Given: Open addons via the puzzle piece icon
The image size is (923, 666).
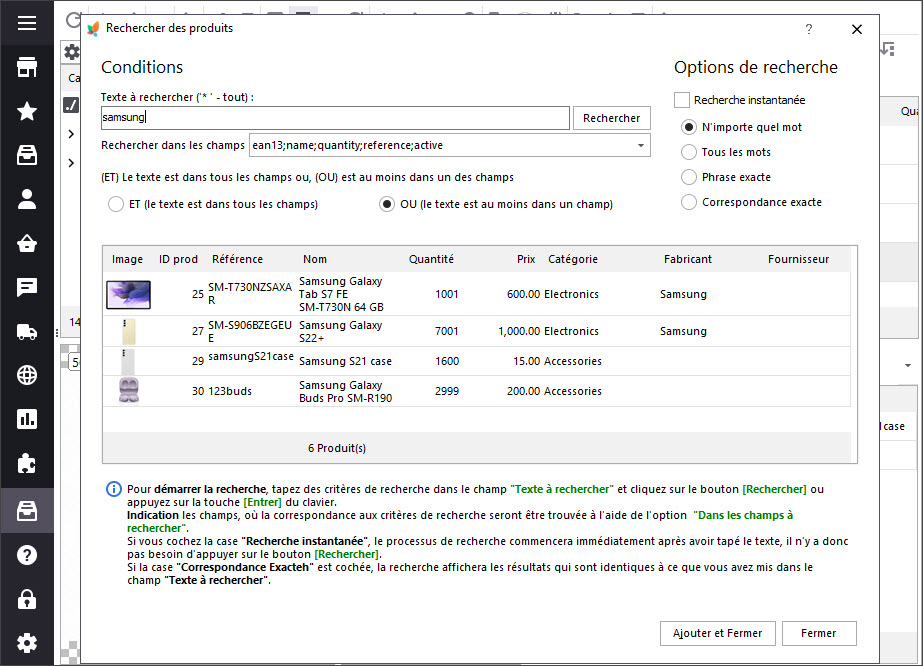Looking at the screenshot, I should tap(27, 463).
